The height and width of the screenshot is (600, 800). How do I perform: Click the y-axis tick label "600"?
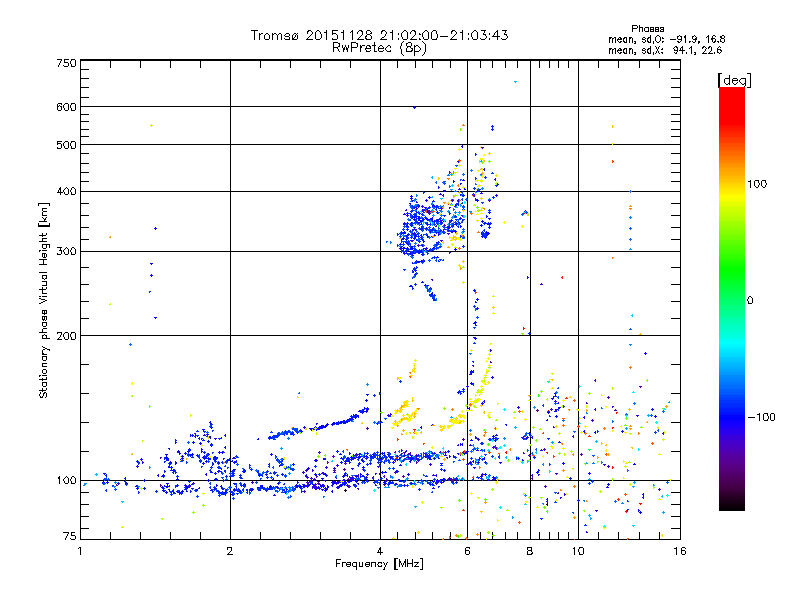67,107
